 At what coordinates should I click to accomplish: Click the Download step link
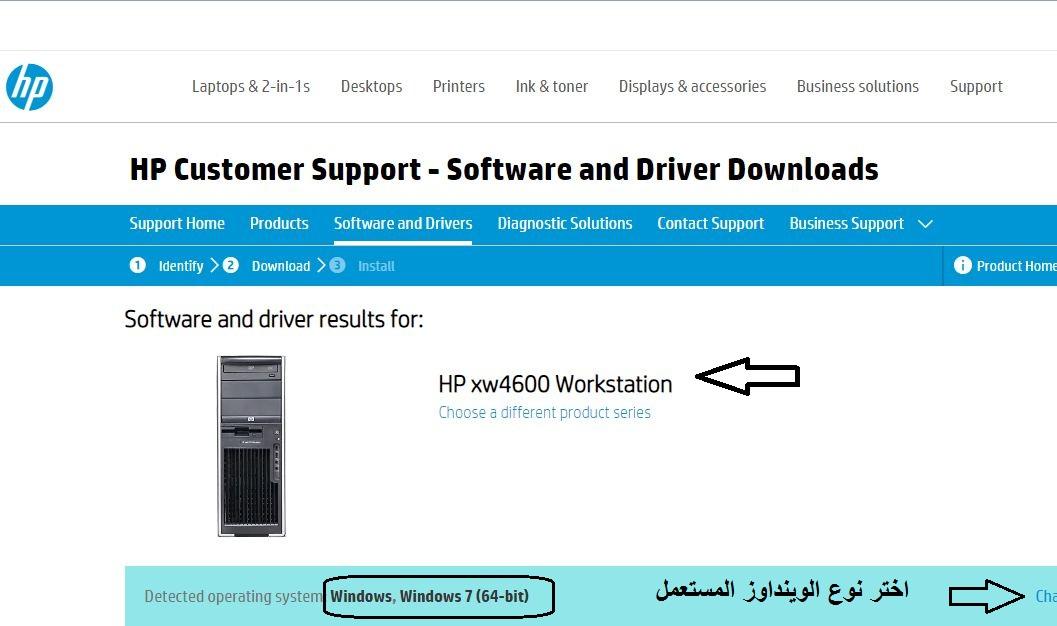click(281, 266)
